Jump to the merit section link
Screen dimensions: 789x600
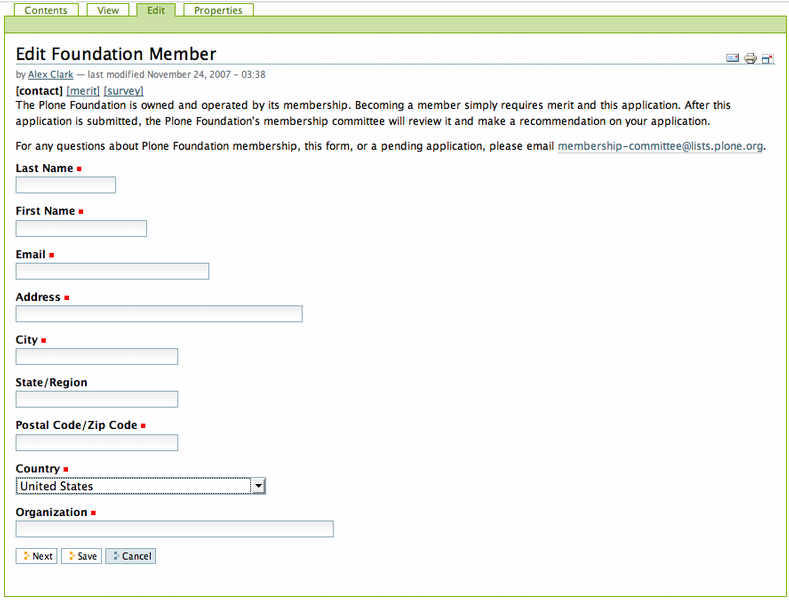coord(83,90)
